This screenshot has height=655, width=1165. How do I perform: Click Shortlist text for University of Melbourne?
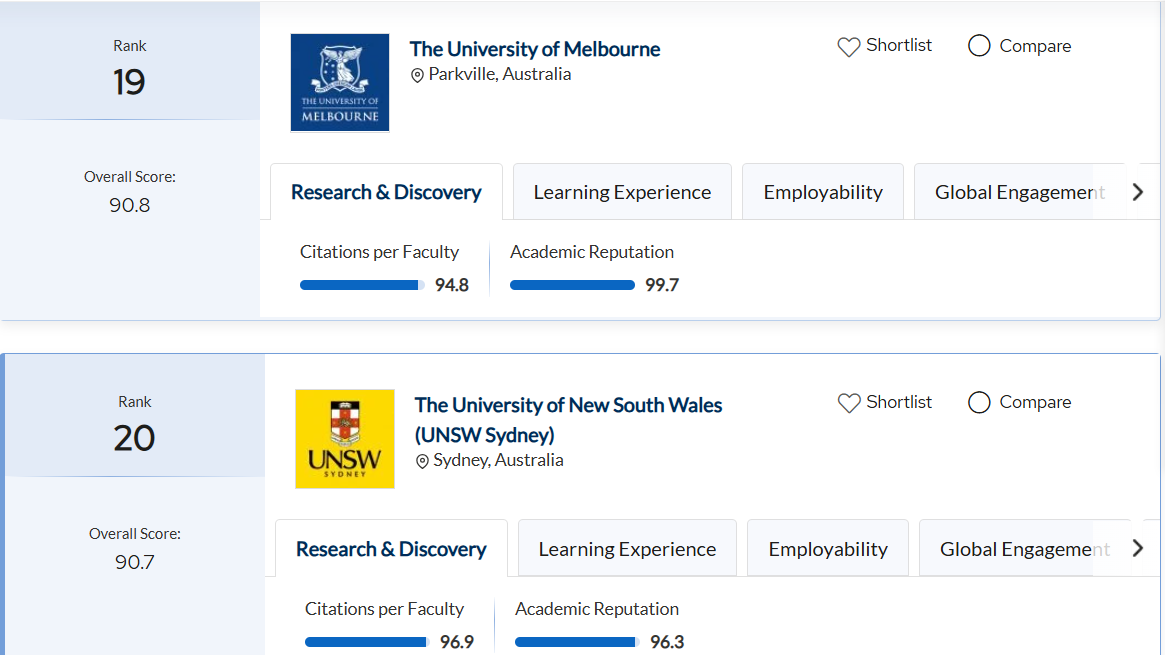(899, 45)
